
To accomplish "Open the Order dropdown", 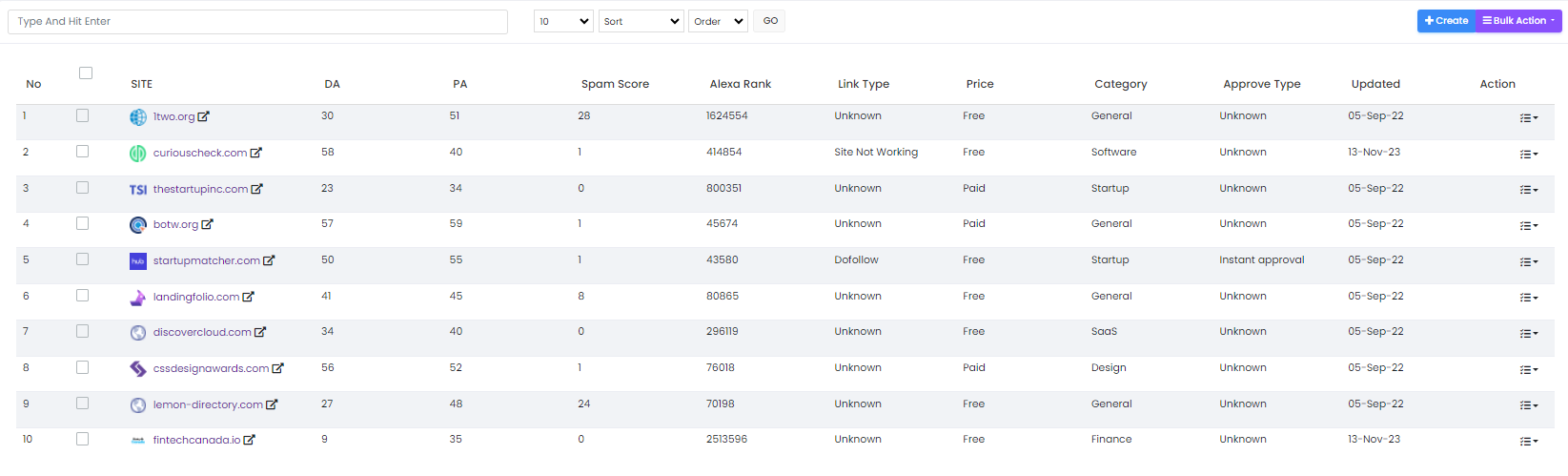I will pyautogui.click(x=718, y=21).
